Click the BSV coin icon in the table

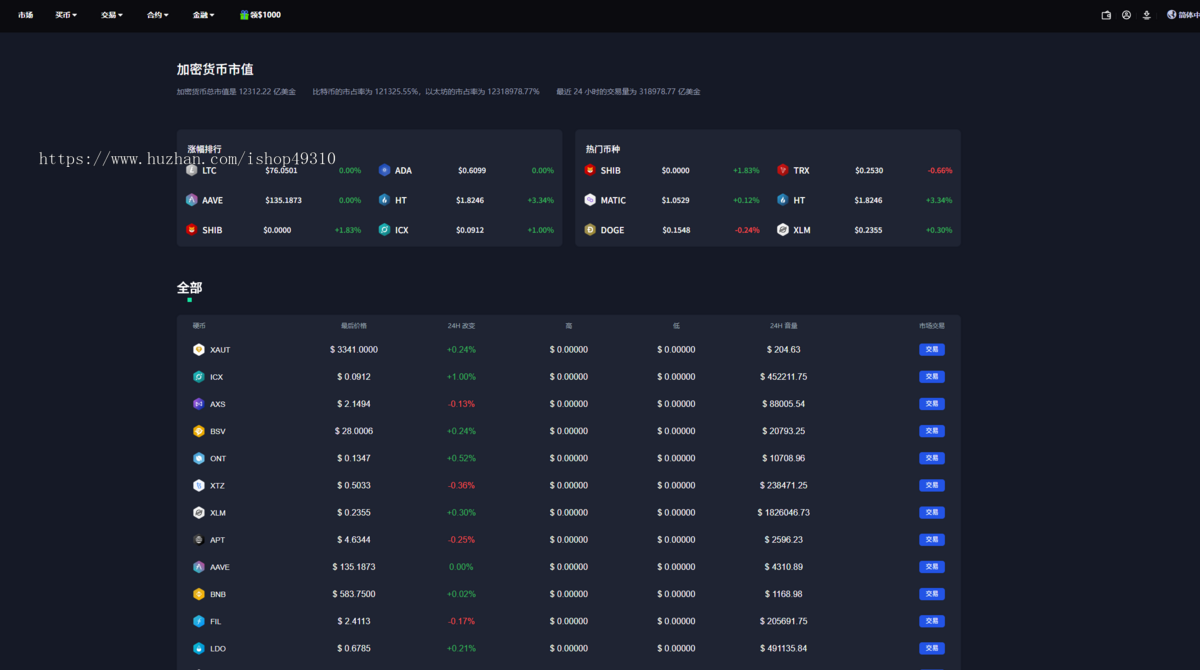click(199, 431)
